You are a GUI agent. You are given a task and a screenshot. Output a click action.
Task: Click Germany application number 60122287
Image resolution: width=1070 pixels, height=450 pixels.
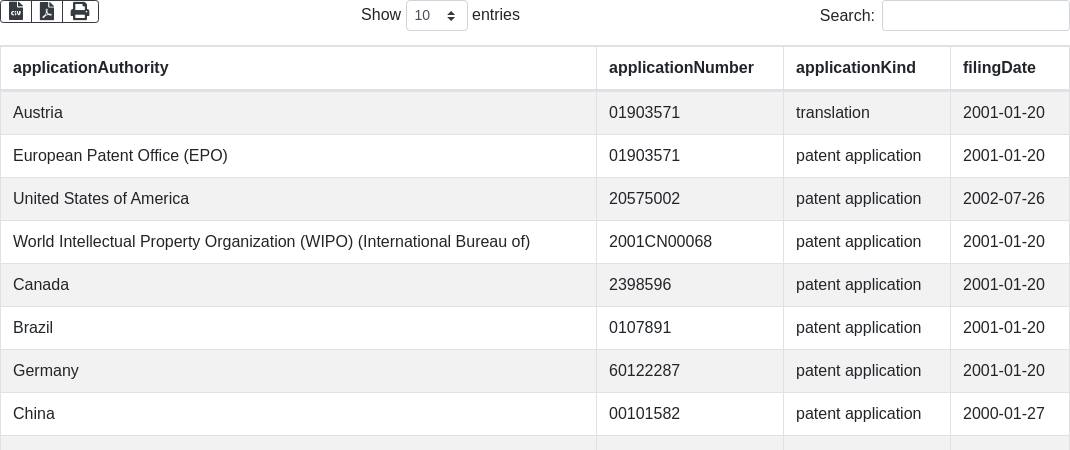tap(644, 371)
